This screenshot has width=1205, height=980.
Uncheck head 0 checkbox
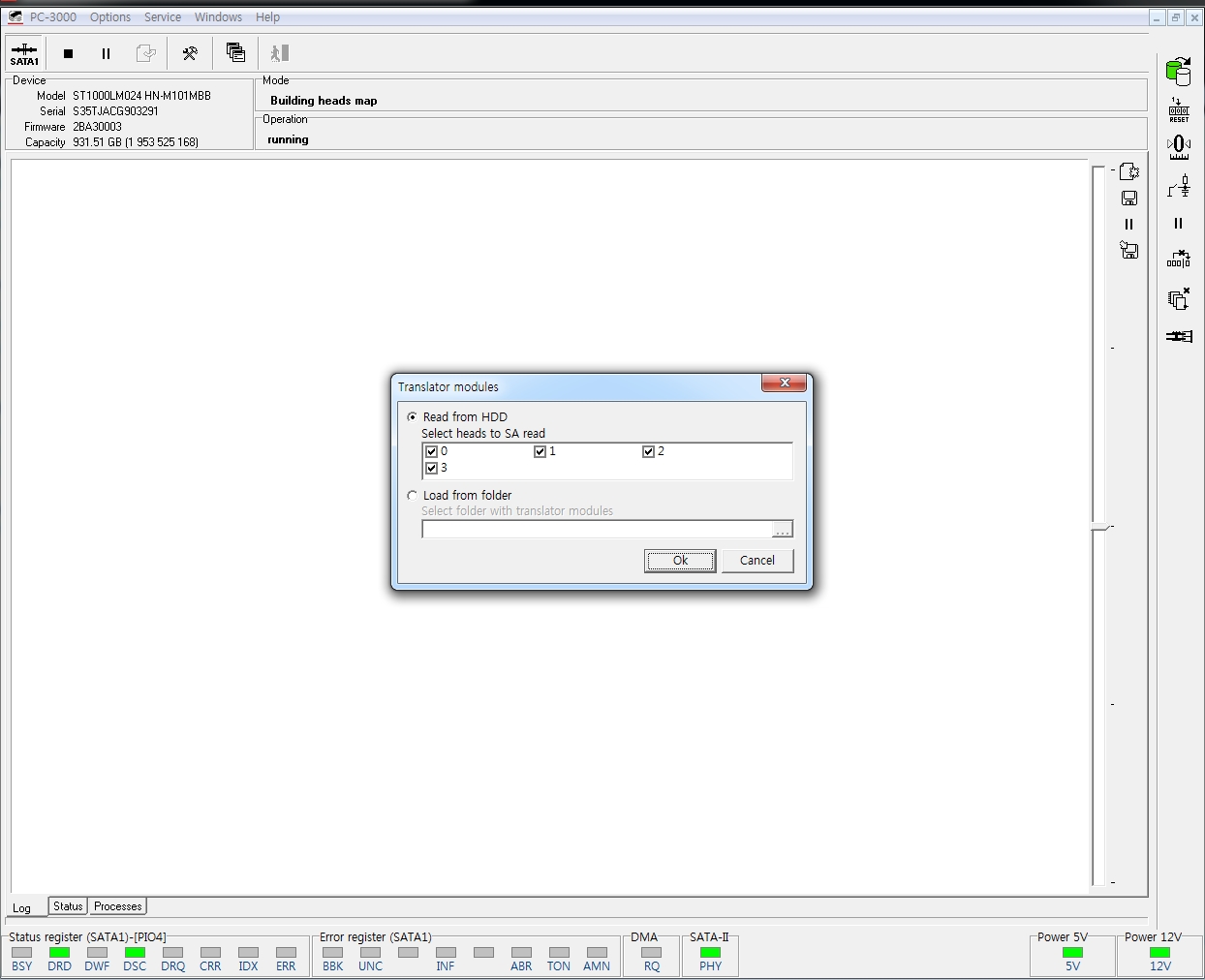(431, 451)
